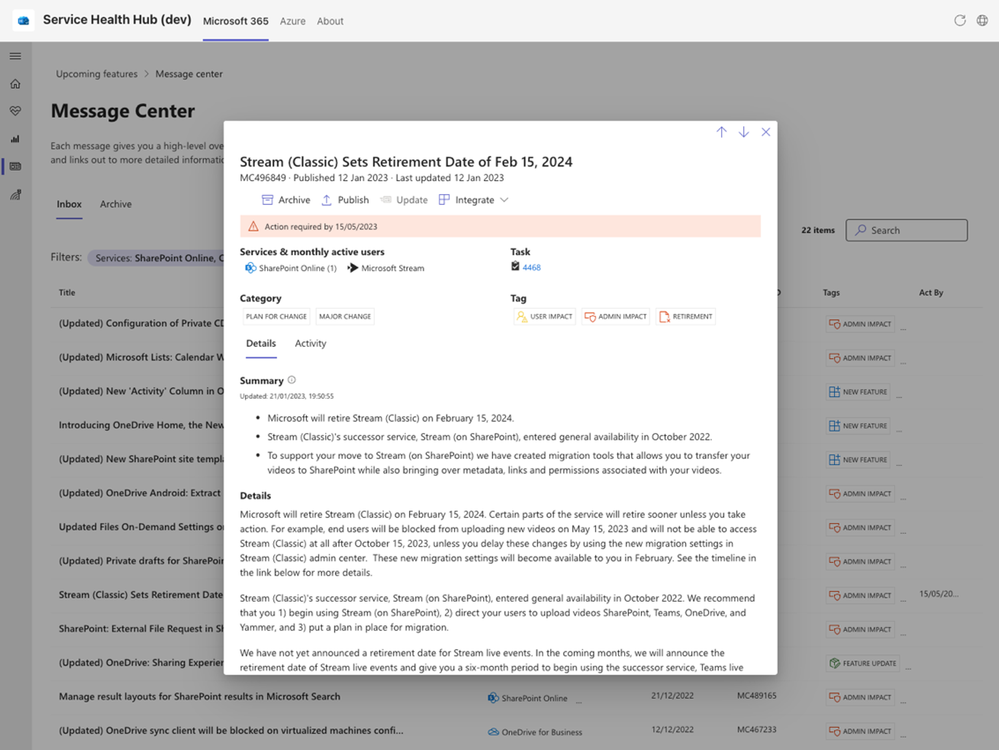The width and height of the screenshot is (999, 750).
Task: Go to next message with down arrow
Action: click(x=744, y=132)
